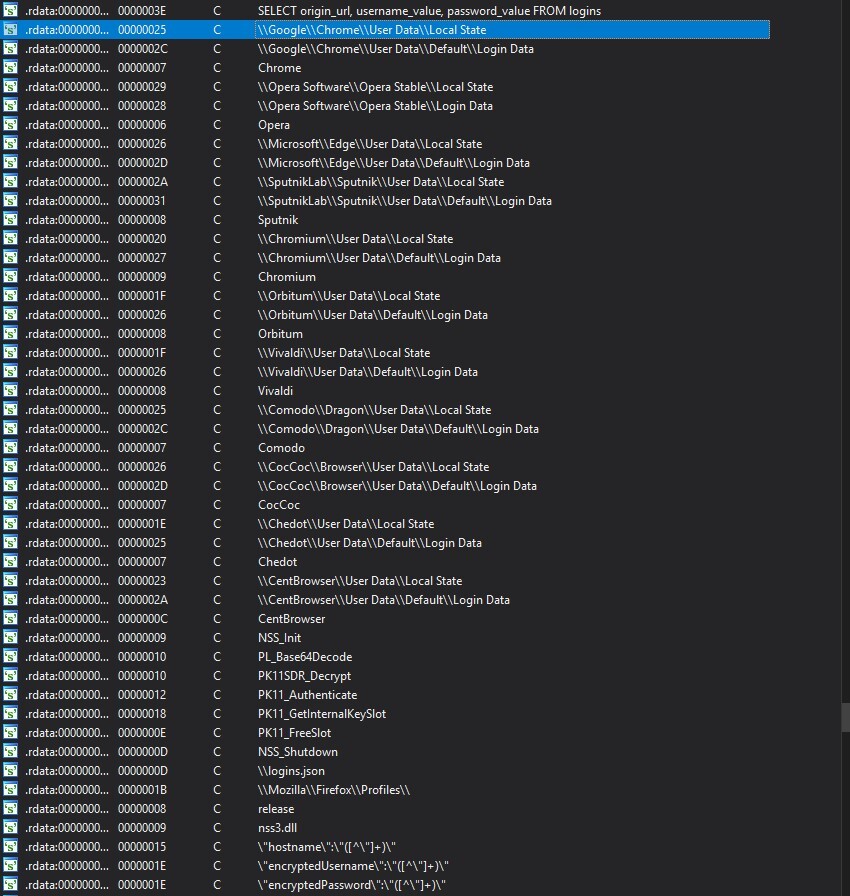Screen dimensions: 850x896
Task: Select the NSS_Shutdown string row
Action: [x=297, y=752]
